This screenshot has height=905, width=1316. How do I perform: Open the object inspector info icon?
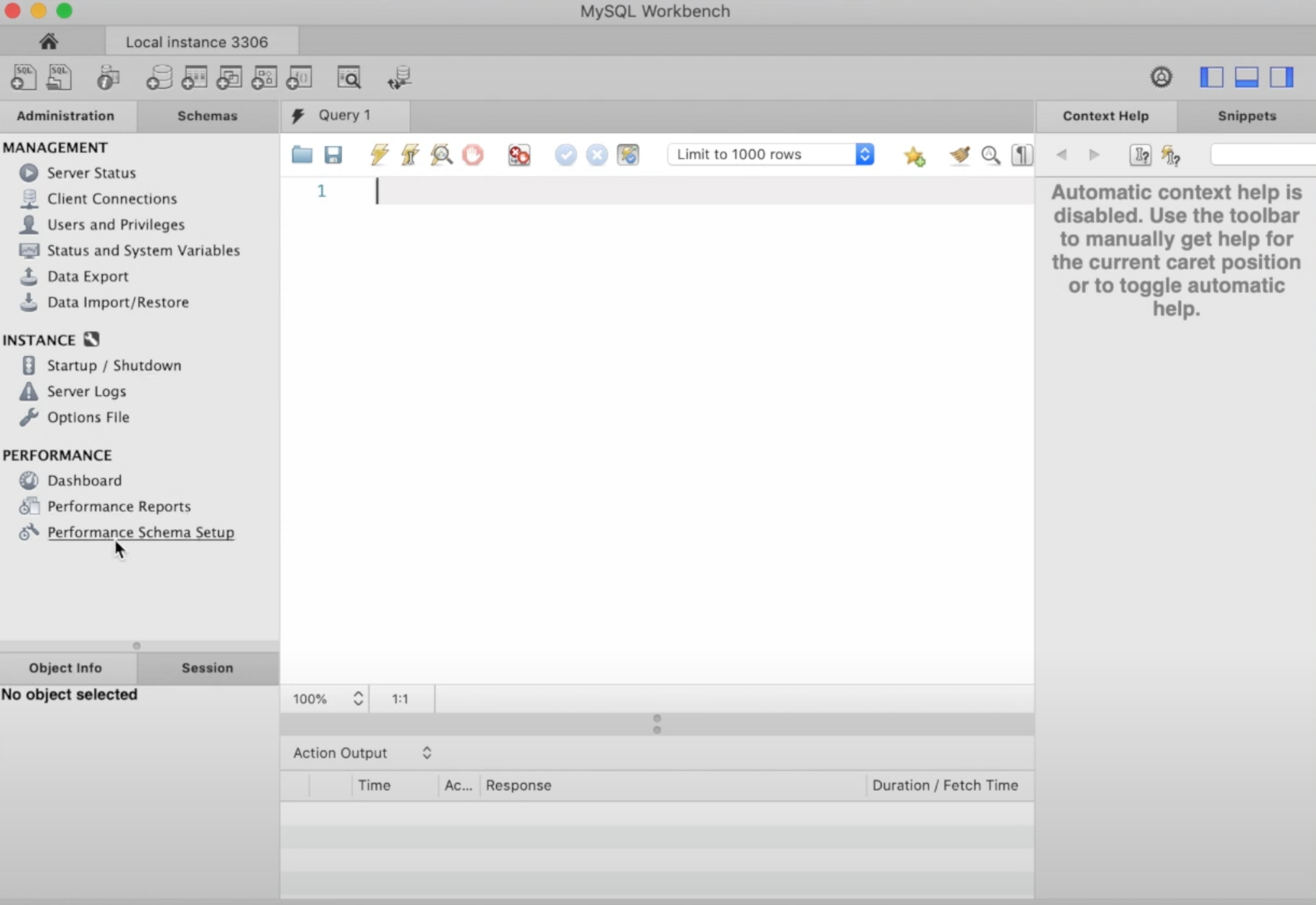108,77
